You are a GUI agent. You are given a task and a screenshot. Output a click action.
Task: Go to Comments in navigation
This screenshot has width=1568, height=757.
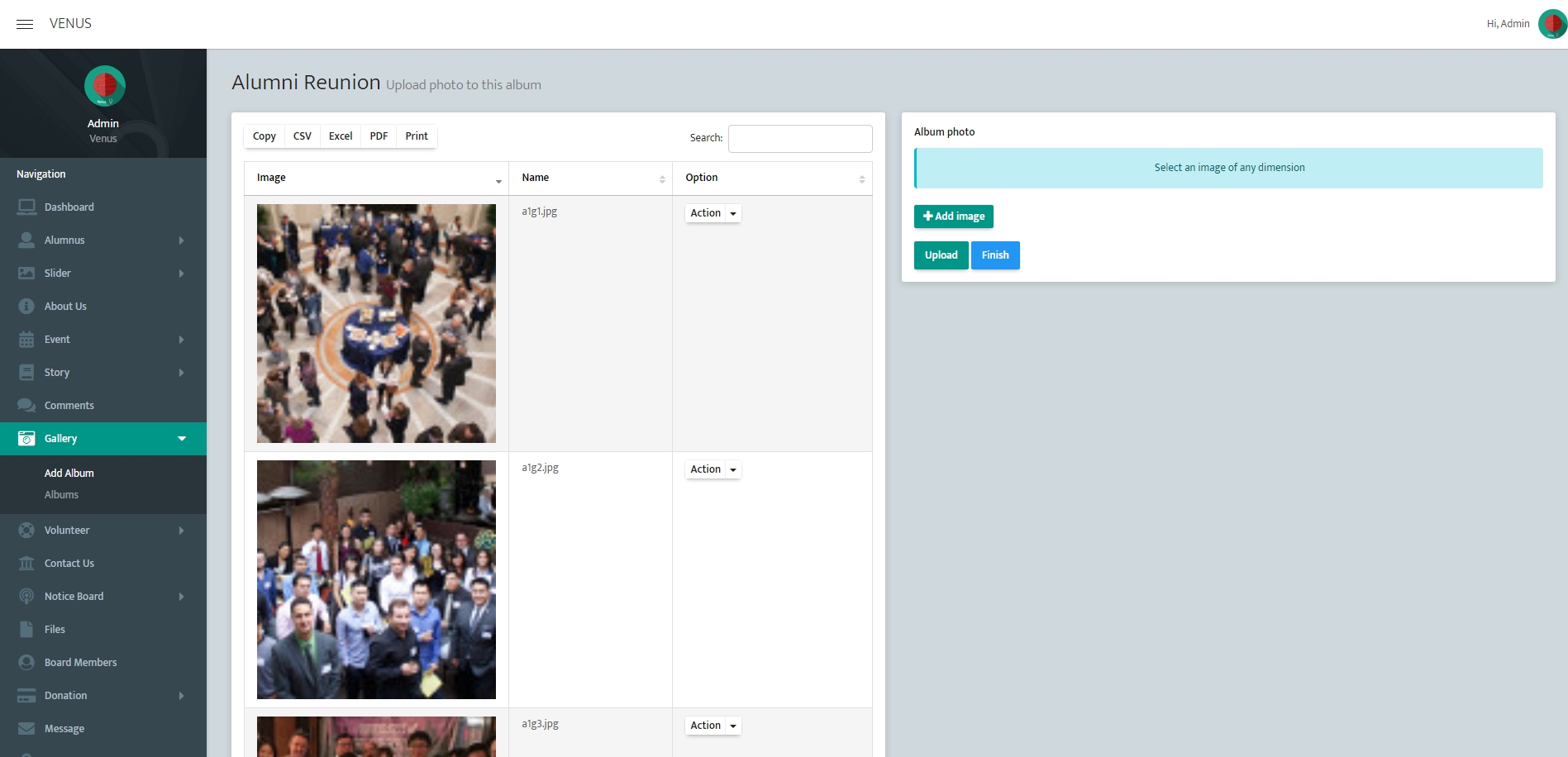[x=69, y=405]
